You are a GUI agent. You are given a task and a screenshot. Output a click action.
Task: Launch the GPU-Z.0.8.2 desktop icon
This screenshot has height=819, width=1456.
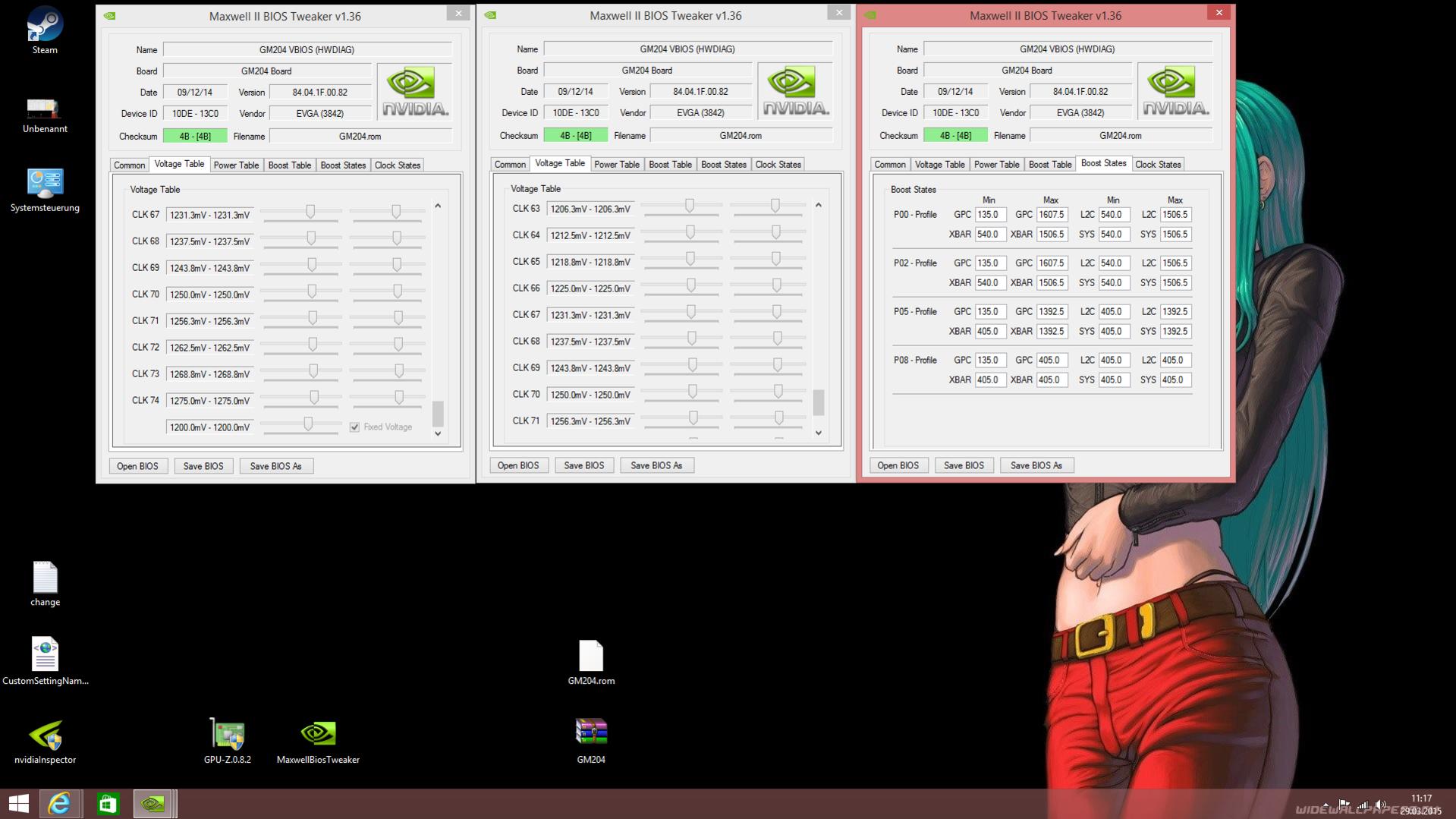coord(227,741)
